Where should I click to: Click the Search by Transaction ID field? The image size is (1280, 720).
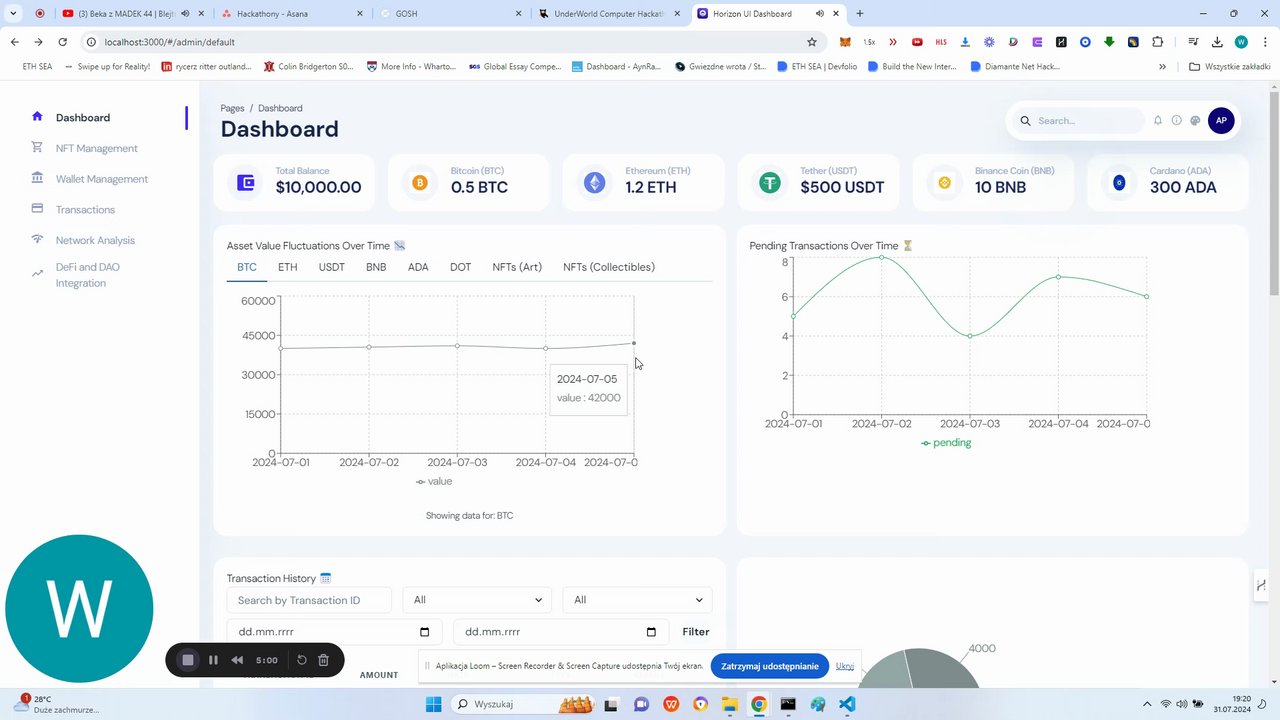(x=309, y=600)
